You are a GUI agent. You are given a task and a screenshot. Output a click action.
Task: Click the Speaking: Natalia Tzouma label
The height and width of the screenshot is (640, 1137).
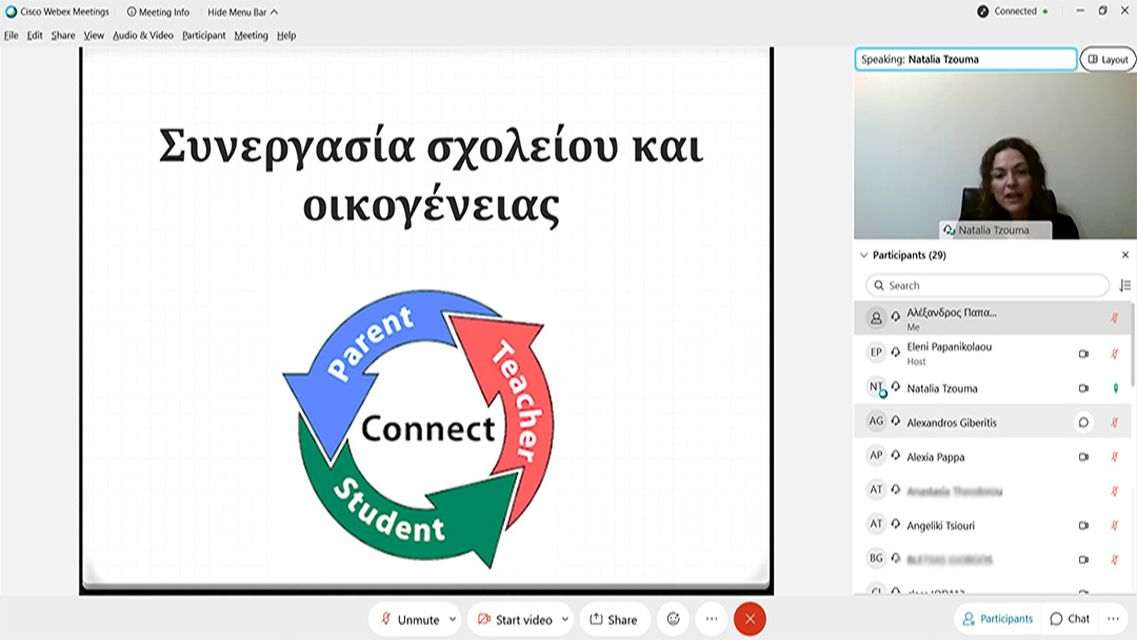(965, 59)
